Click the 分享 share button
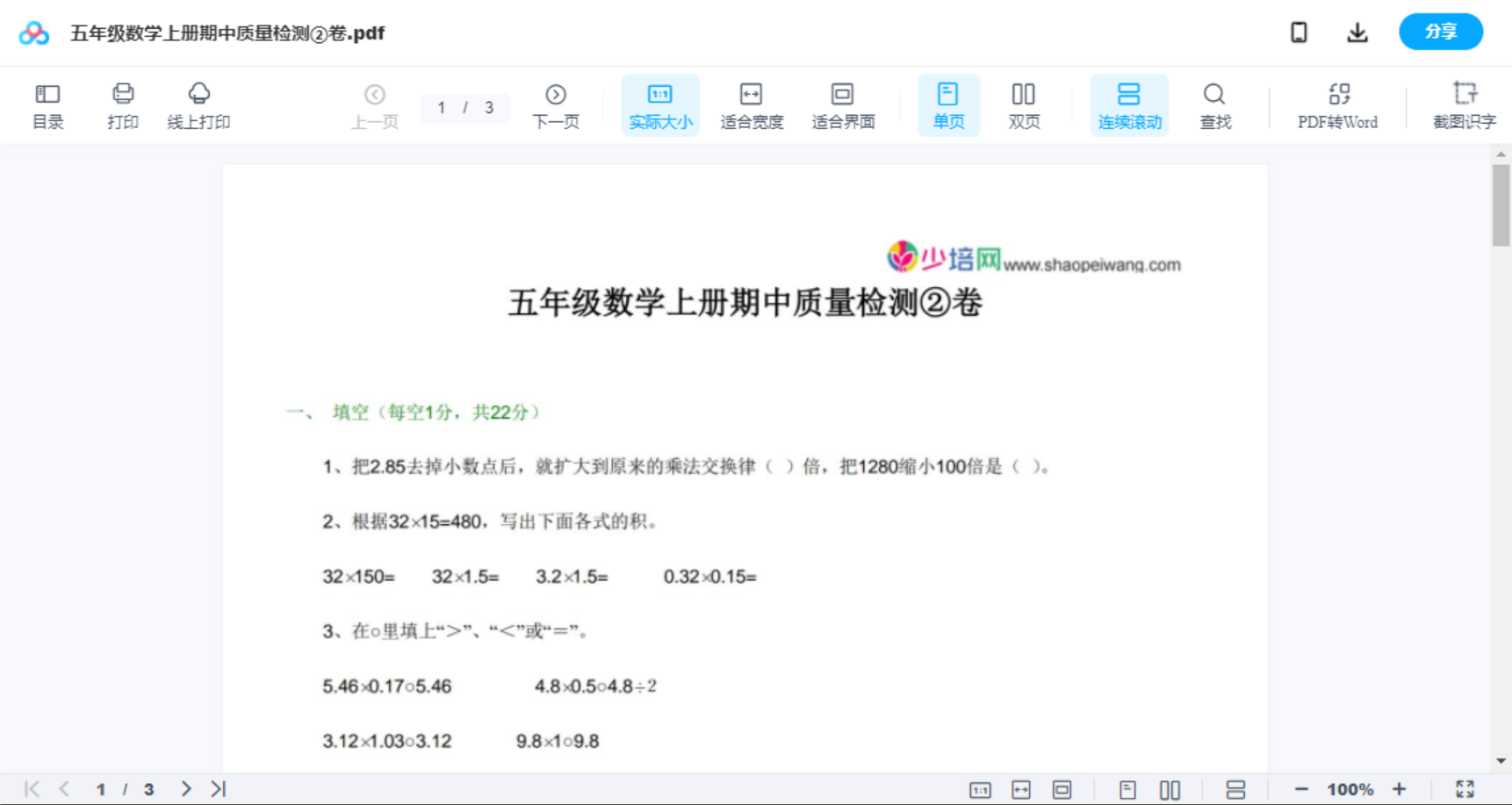This screenshot has width=1512, height=805. tap(1441, 31)
